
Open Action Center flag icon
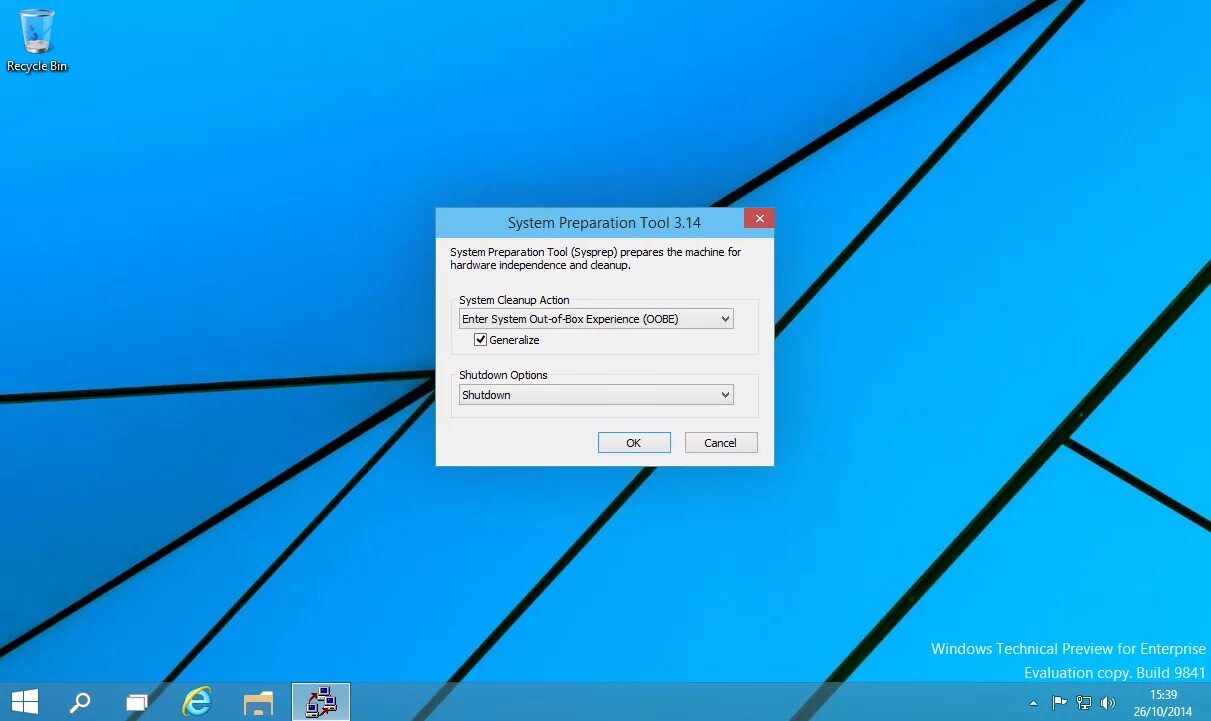coord(1060,702)
